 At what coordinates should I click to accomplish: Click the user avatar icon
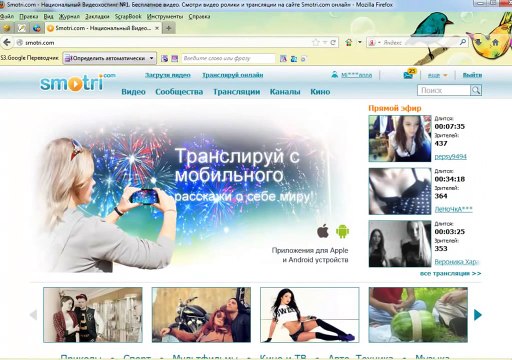(x=335, y=75)
